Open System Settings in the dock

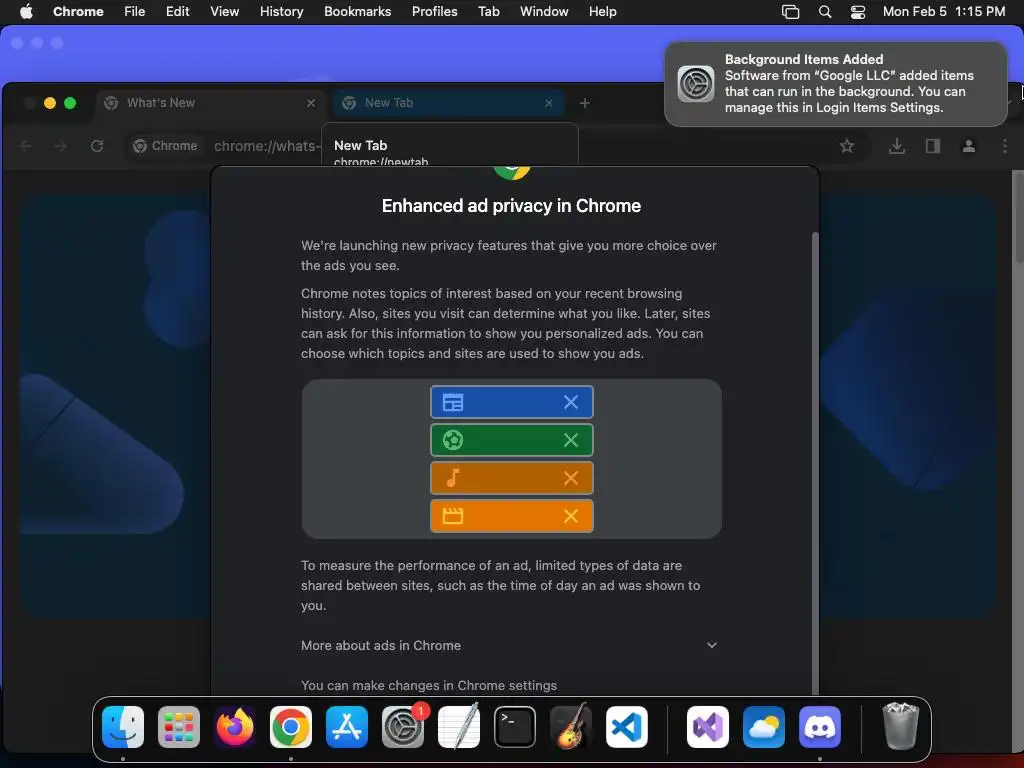(403, 727)
